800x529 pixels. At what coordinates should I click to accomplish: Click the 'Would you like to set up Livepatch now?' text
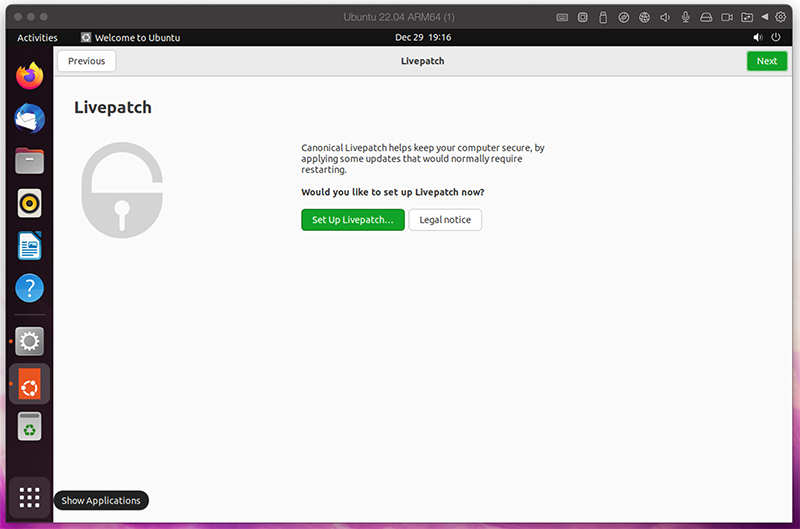[392, 192]
